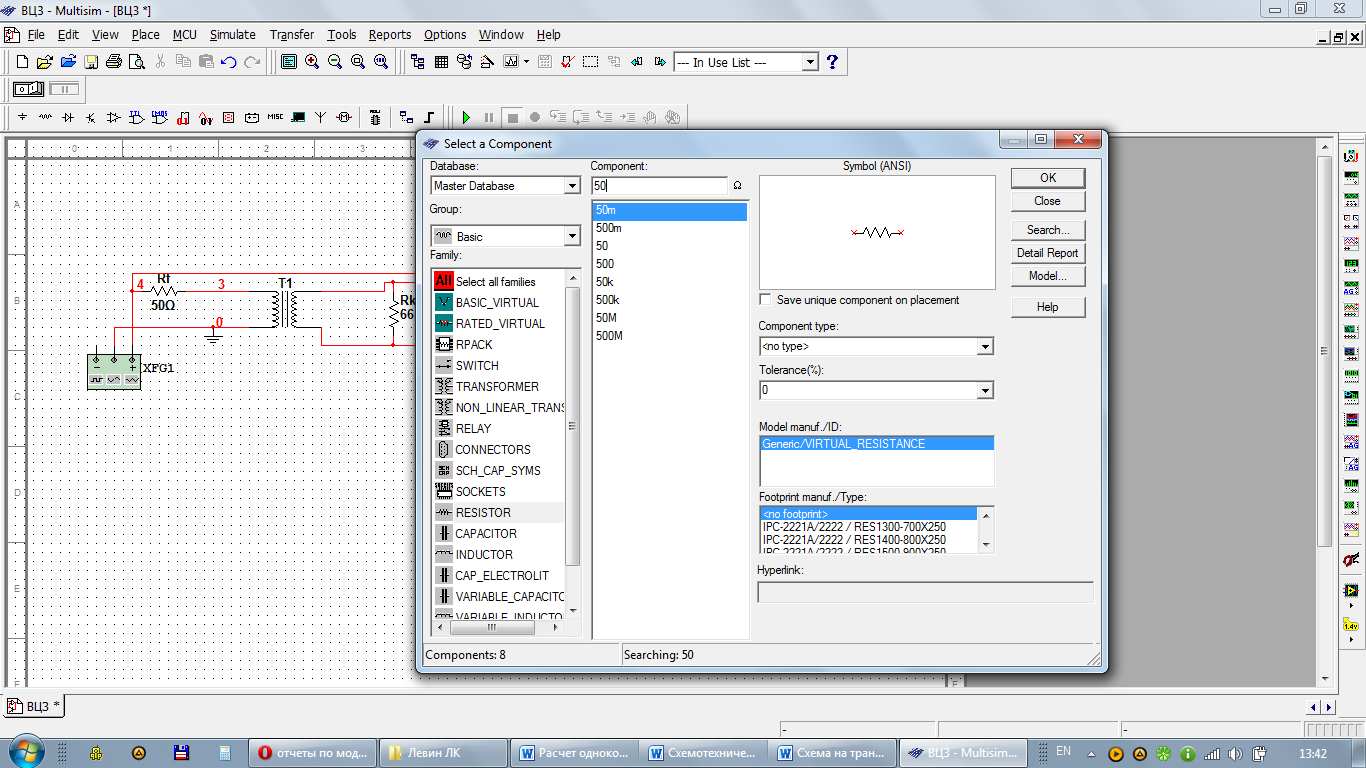
Task: Place diode component icon
Action: (x=68, y=117)
